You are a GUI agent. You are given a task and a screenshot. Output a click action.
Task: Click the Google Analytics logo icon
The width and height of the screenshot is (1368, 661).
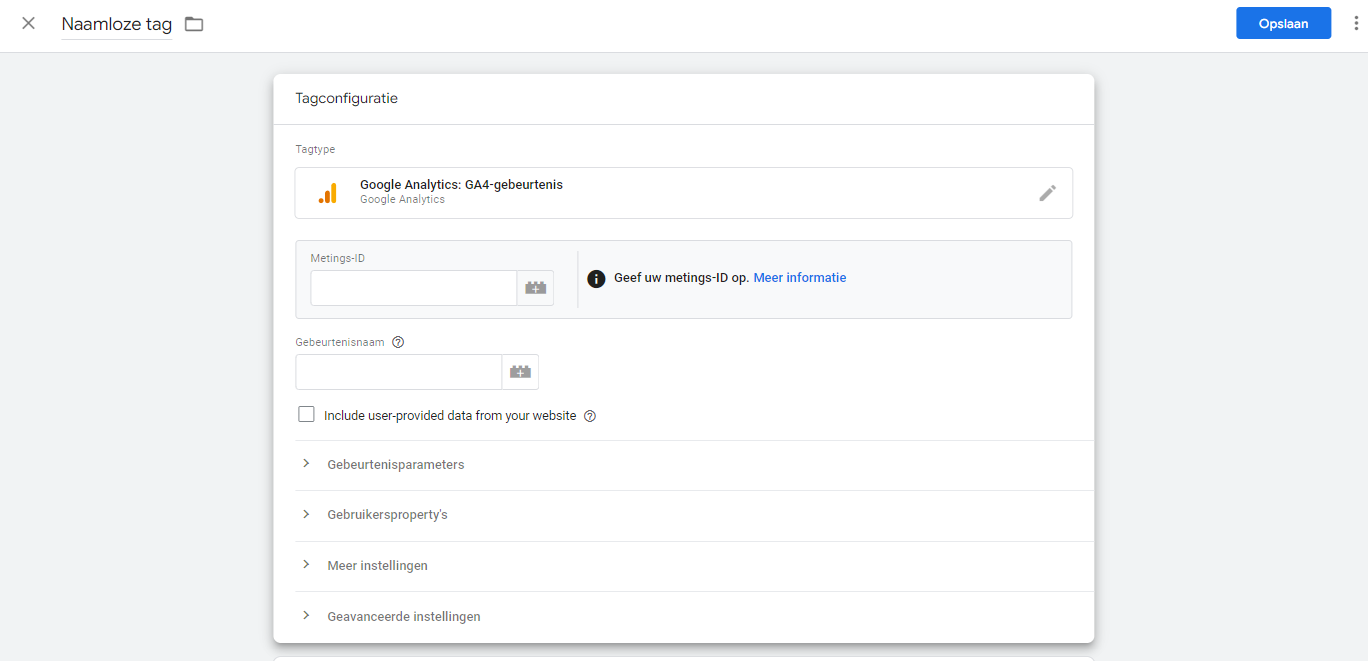[x=328, y=193]
